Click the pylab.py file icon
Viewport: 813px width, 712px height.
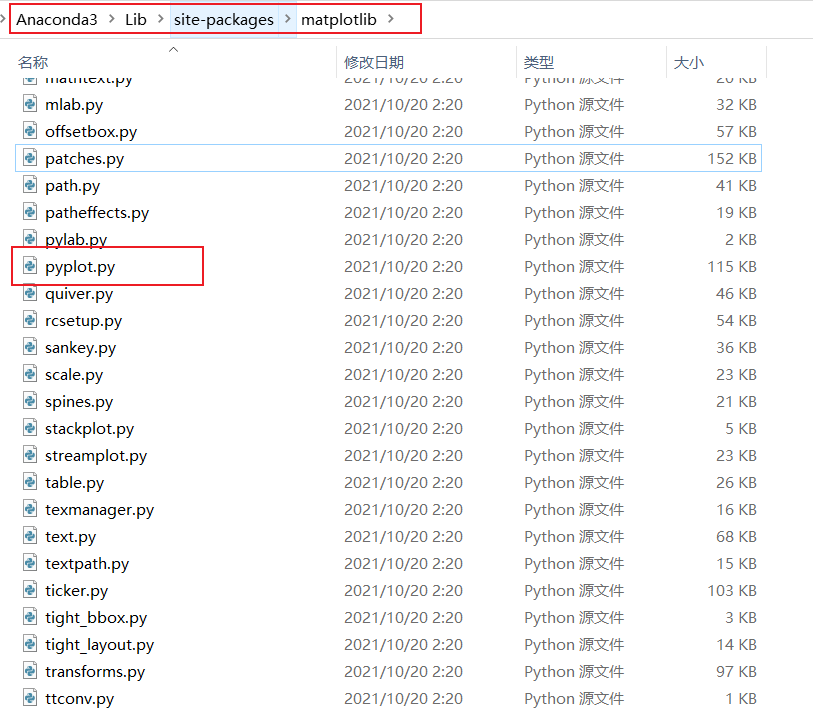click(30, 239)
